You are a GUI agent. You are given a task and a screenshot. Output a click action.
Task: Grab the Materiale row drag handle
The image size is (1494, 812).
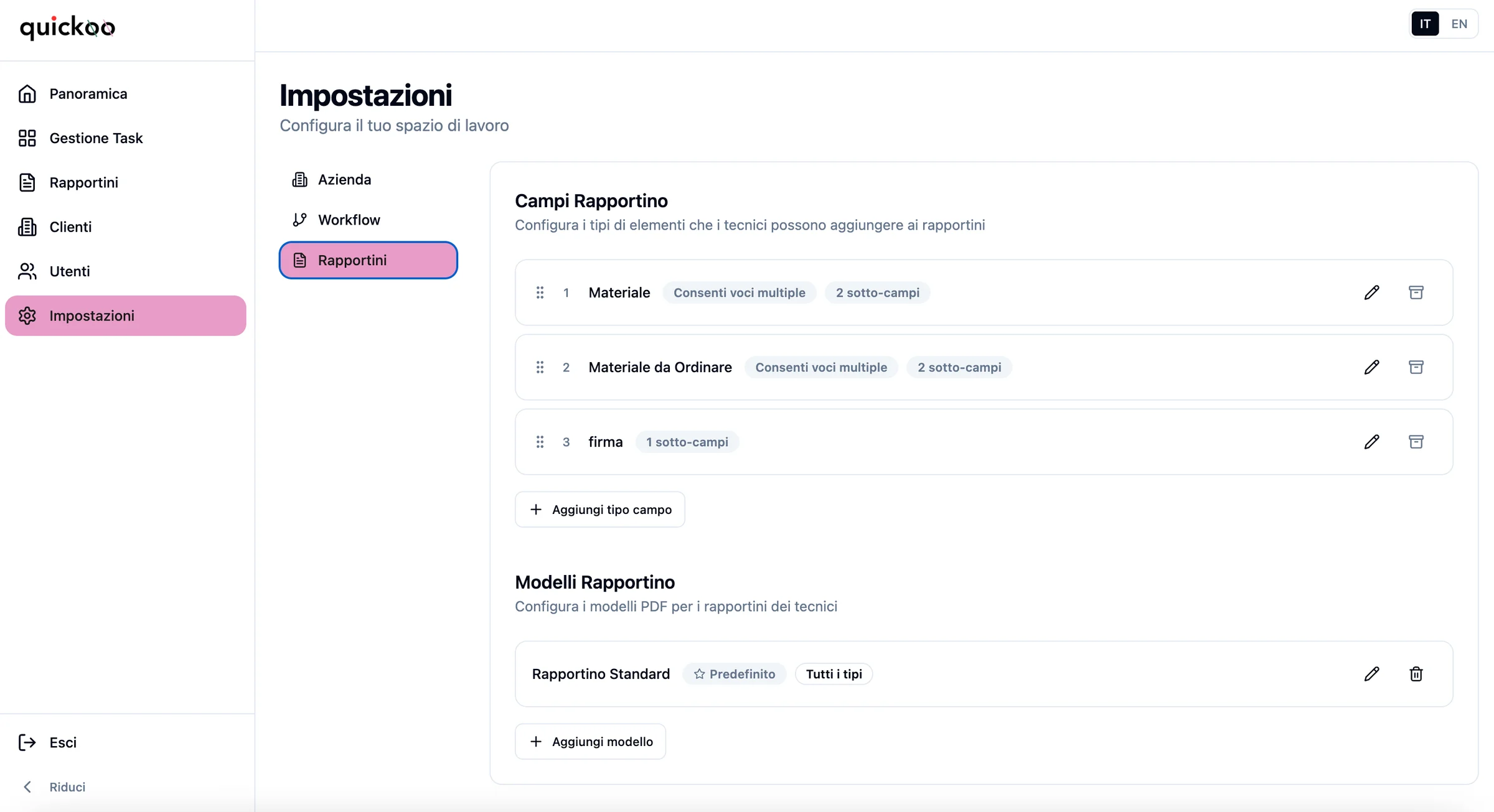[540, 292]
